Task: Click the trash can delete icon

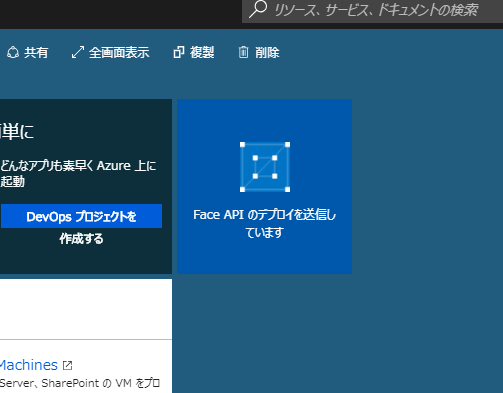Action: [243, 52]
